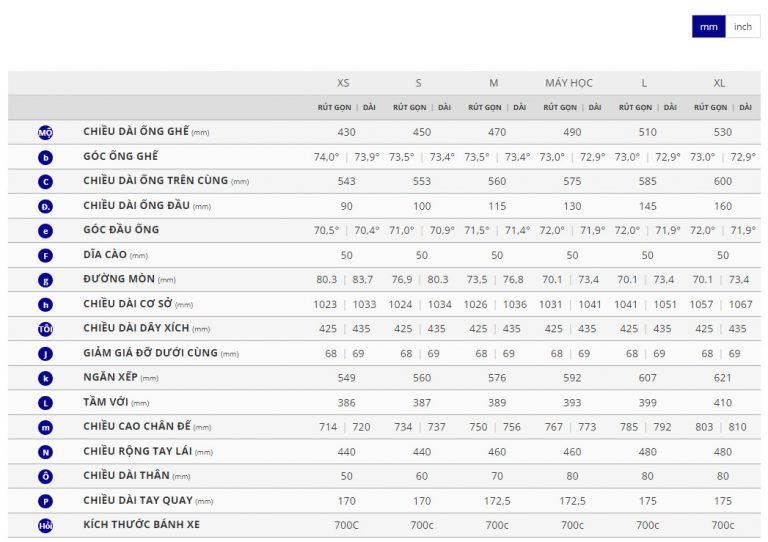The height and width of the screenshot is (542, 768).
Task: Click the wheelbase value 1067
Action: click(x=741, y=305)
